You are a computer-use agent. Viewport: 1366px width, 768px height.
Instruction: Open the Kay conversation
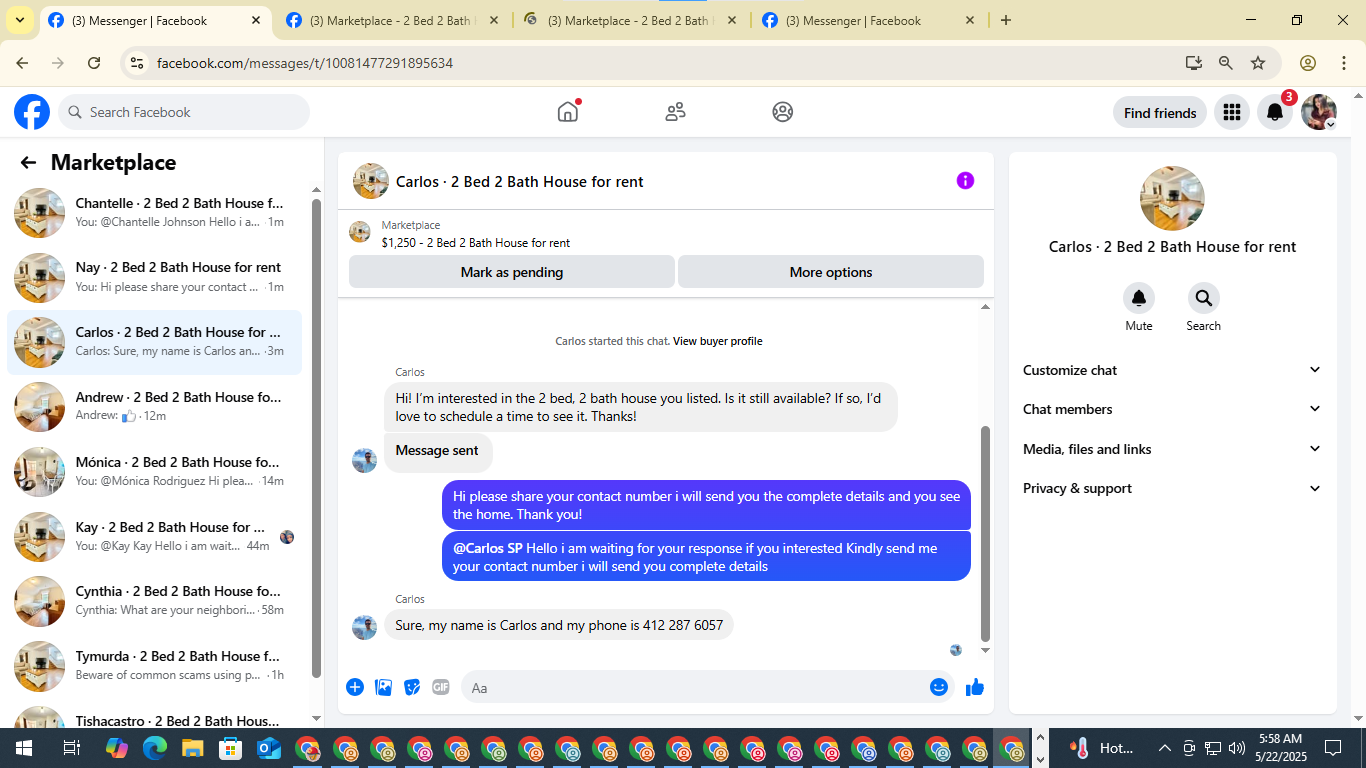coord(155,537)
